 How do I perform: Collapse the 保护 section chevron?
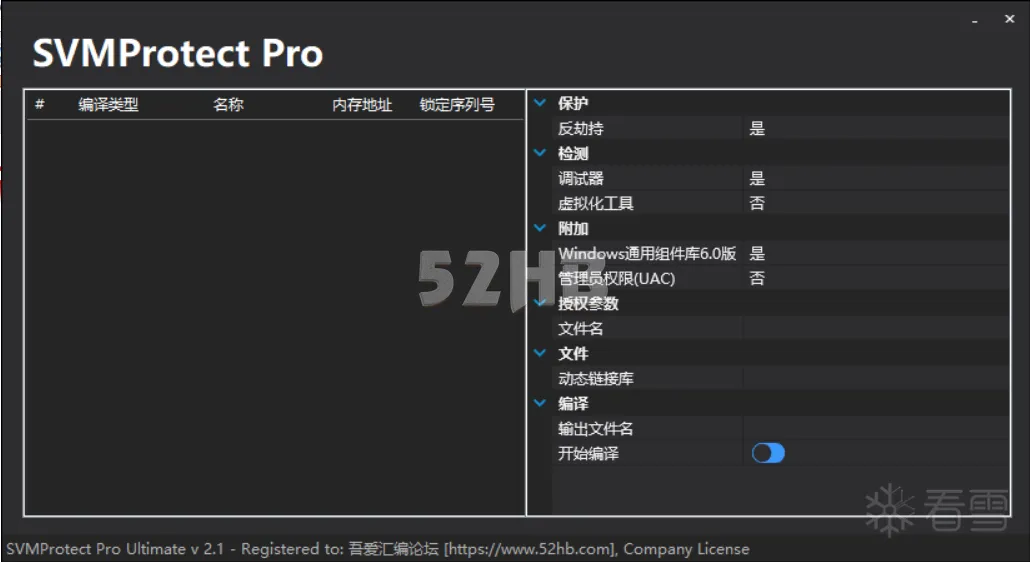[x=540, y=103]
